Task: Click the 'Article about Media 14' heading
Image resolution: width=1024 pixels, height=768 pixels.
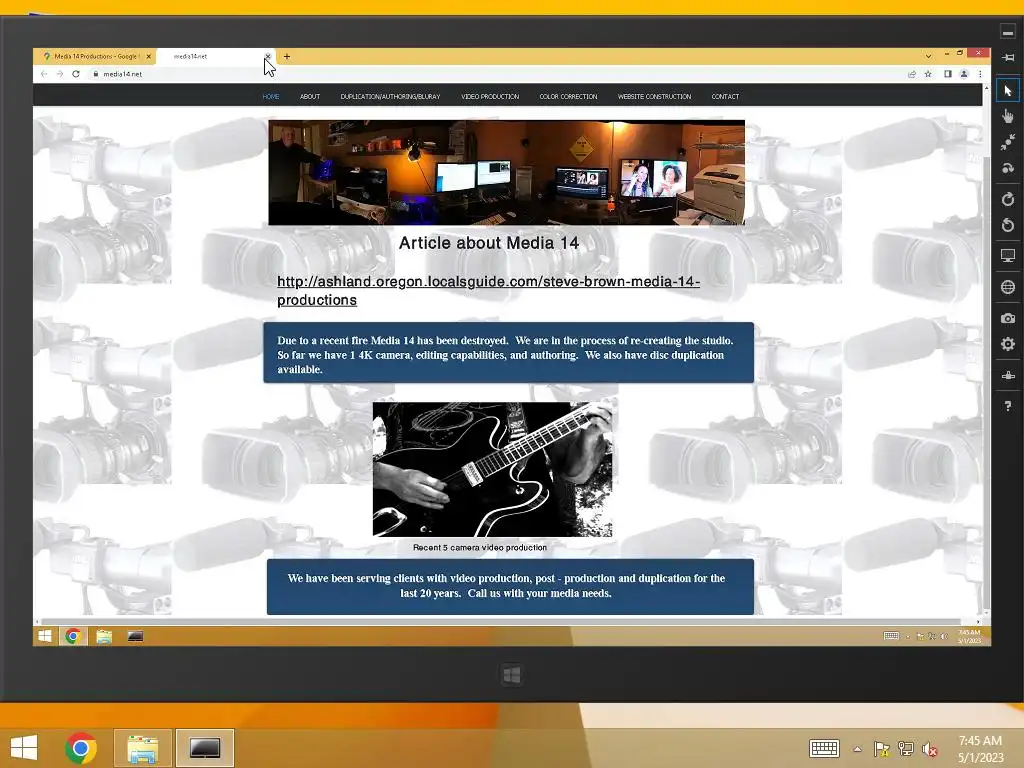Action: coord(488,243)
